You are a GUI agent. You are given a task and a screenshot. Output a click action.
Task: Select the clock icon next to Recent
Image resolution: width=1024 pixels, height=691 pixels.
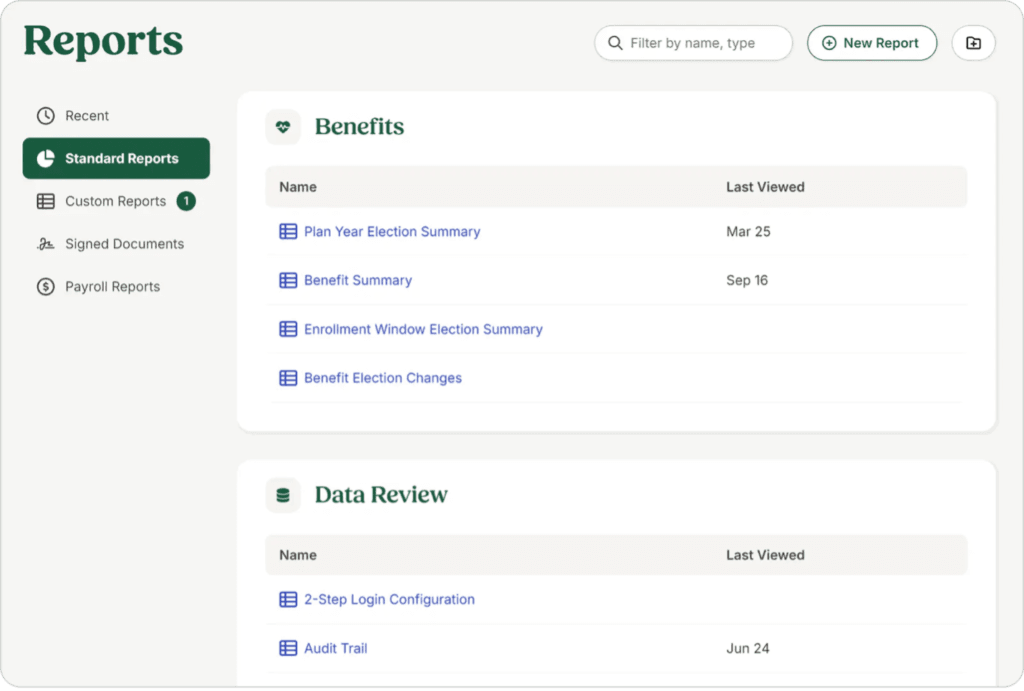pos(44,115)
